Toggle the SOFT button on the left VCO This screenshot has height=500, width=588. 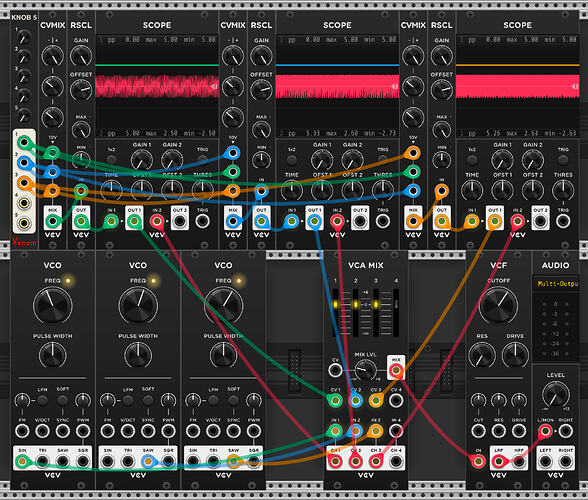point(63,400)
